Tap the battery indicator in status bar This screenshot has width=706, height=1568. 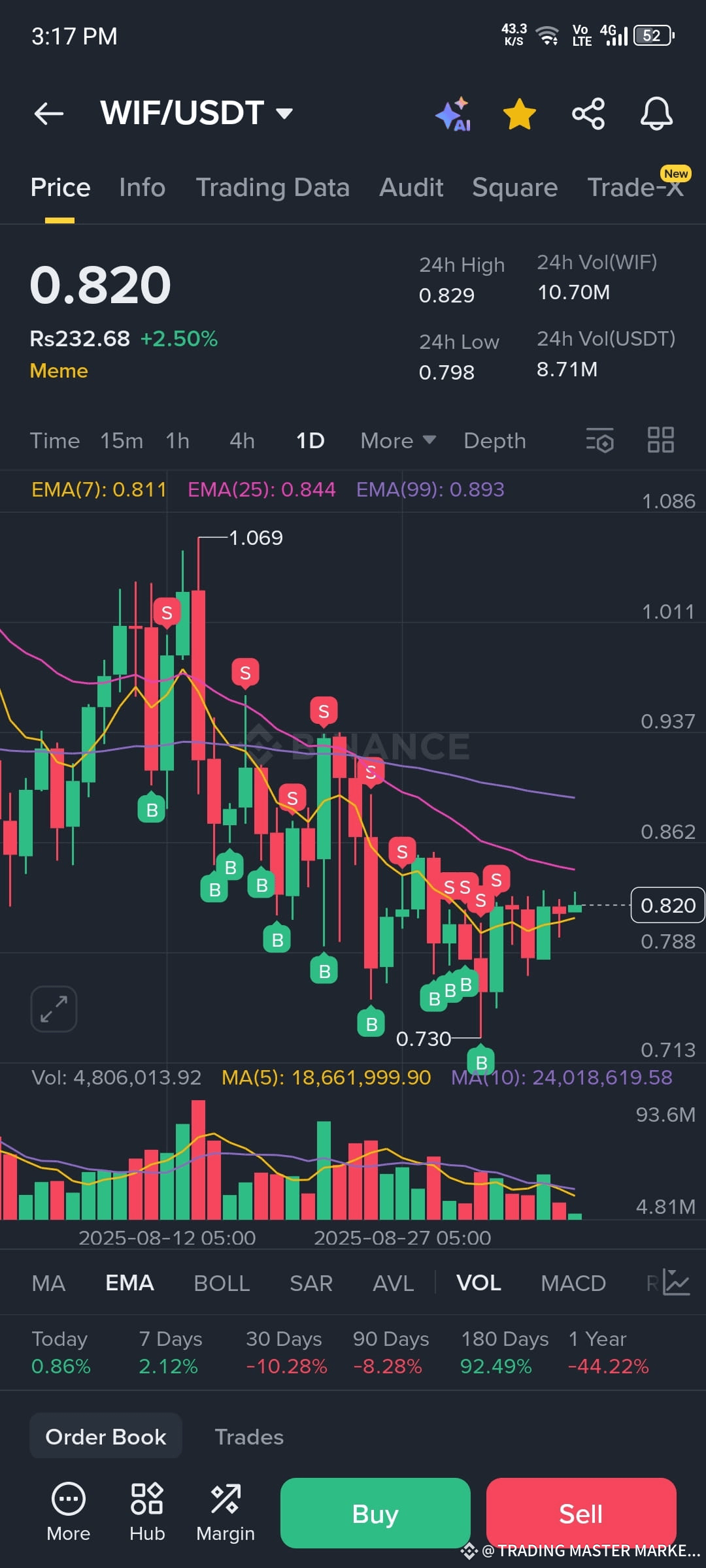654,35
